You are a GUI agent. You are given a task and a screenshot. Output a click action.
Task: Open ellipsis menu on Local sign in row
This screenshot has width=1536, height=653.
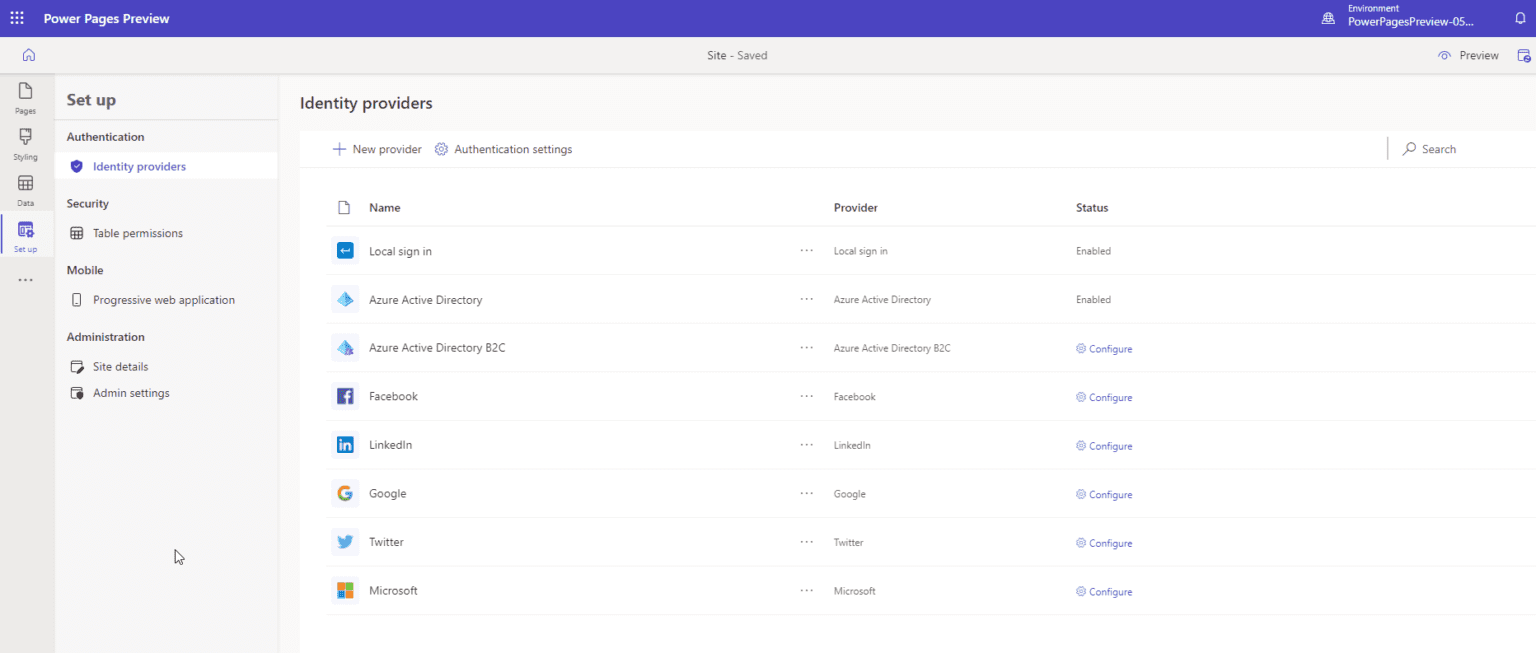pos(806,251)
